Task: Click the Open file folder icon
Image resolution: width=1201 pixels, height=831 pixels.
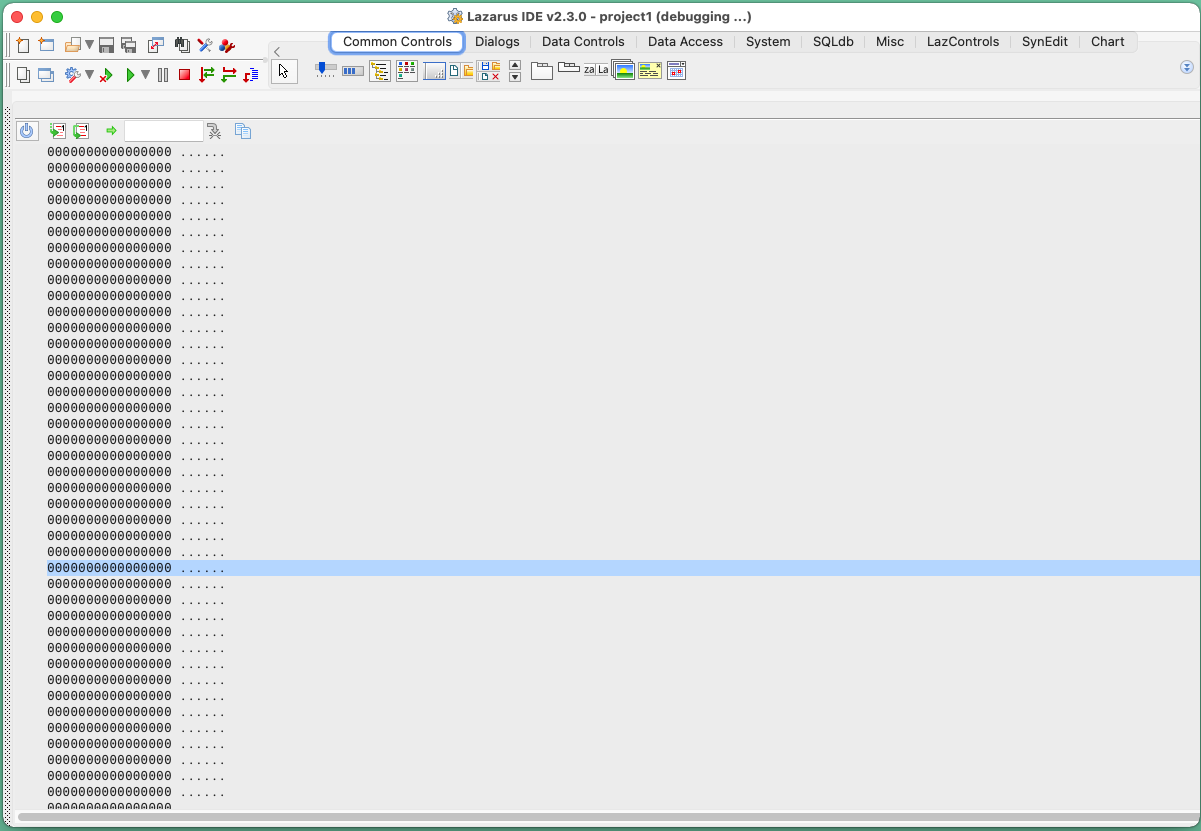Action: (x=72, y=45)
